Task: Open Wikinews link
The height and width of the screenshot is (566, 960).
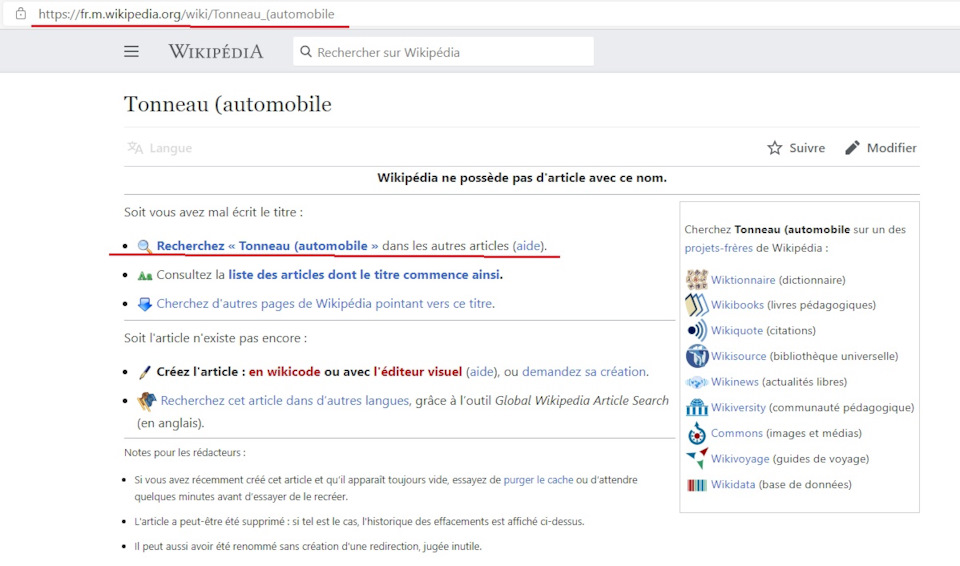Action: (735, 382)
